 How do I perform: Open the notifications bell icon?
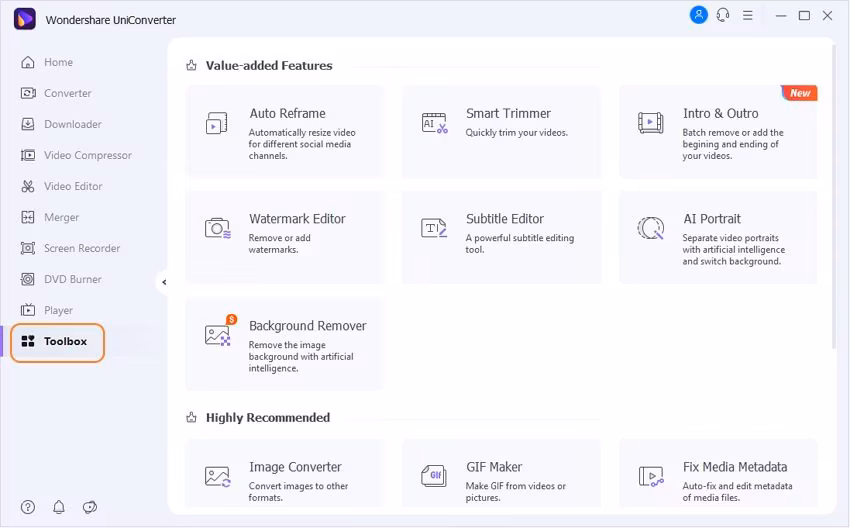[59, 507]
